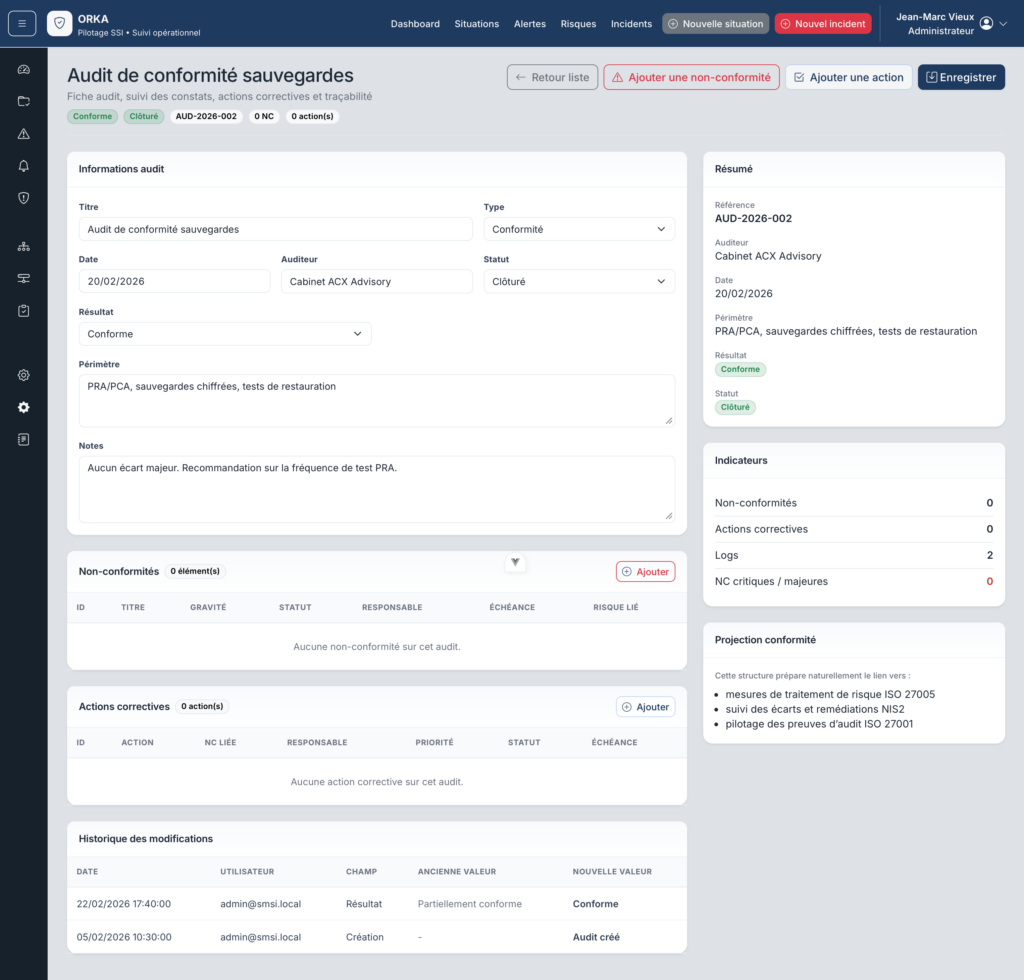The height and width of the screenshot is (980, 1024).
Task: Open the Résultat dropdown set to Conforme
Action: [x=225, y=334]
